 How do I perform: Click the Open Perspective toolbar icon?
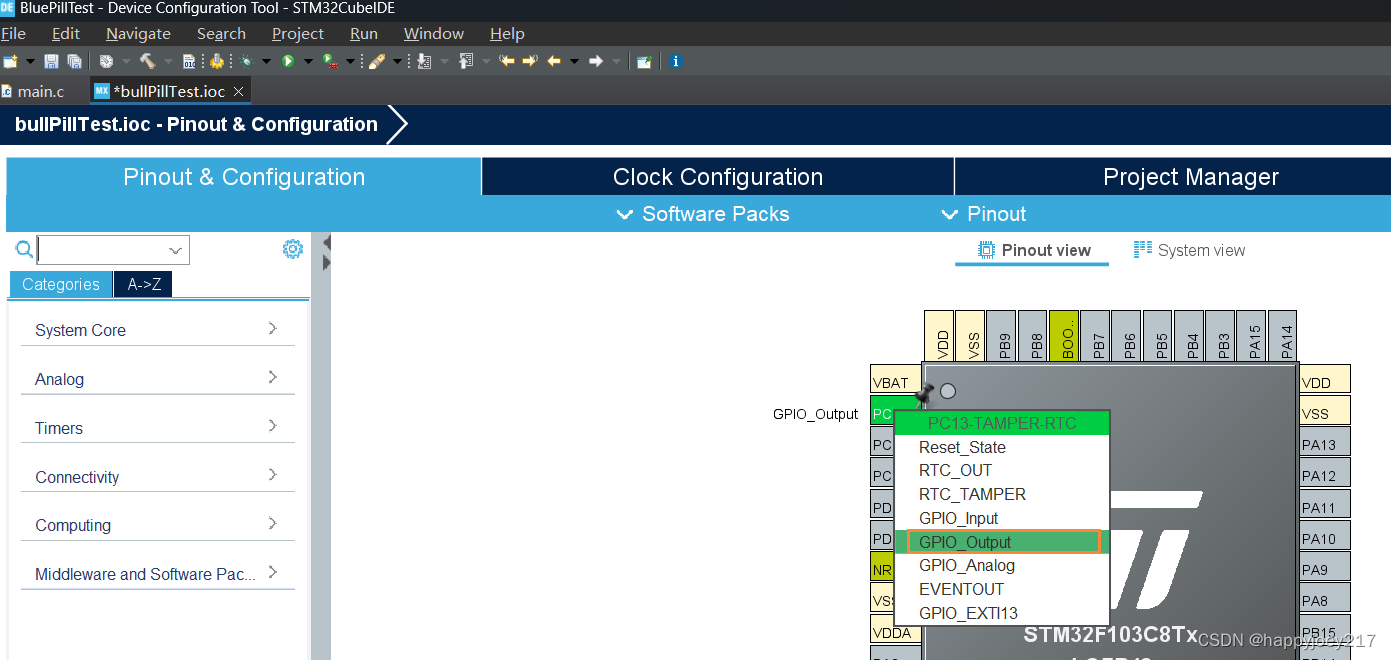coord(644,61)
